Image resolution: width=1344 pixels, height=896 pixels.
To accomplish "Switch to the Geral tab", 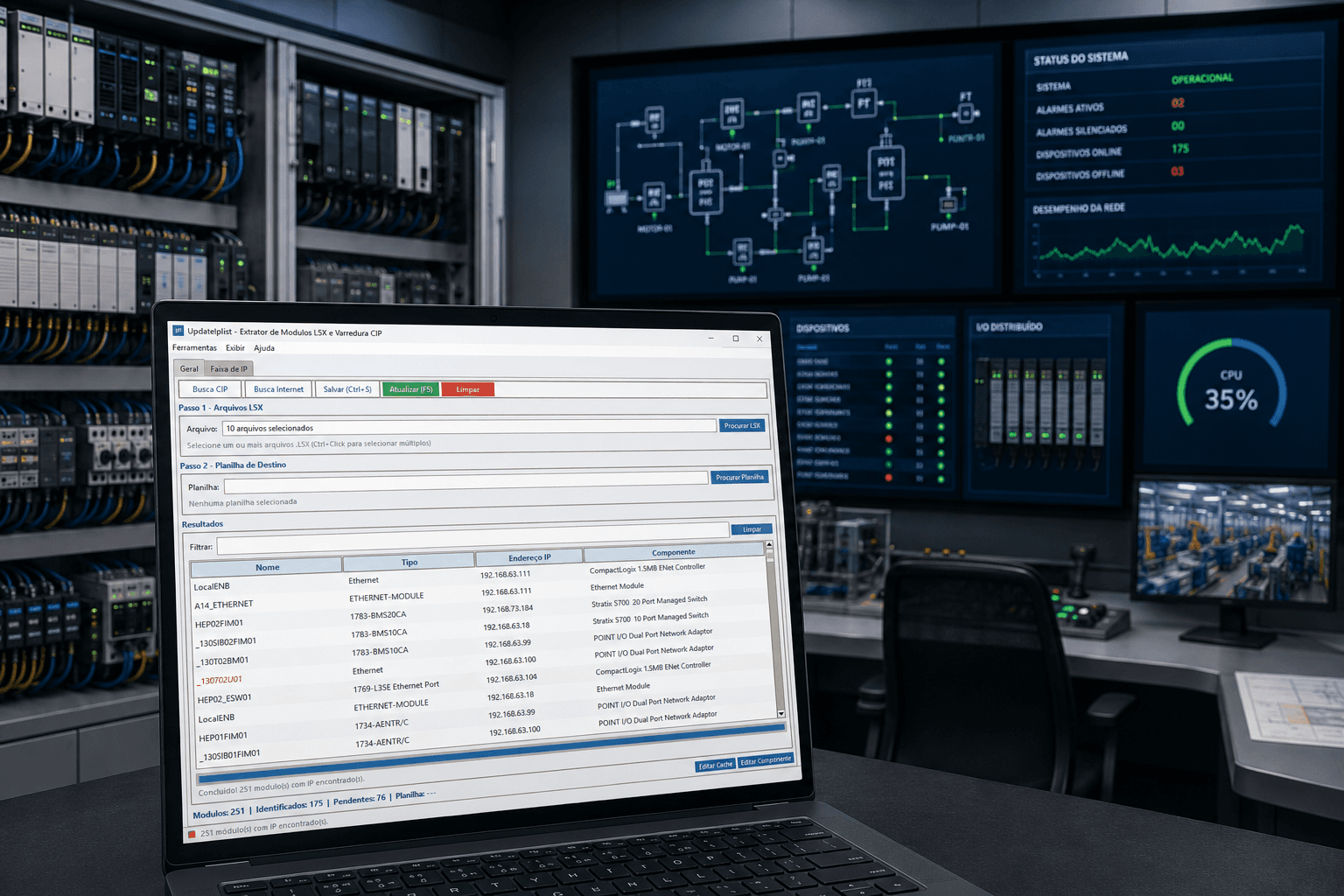I will pos(189,368).
